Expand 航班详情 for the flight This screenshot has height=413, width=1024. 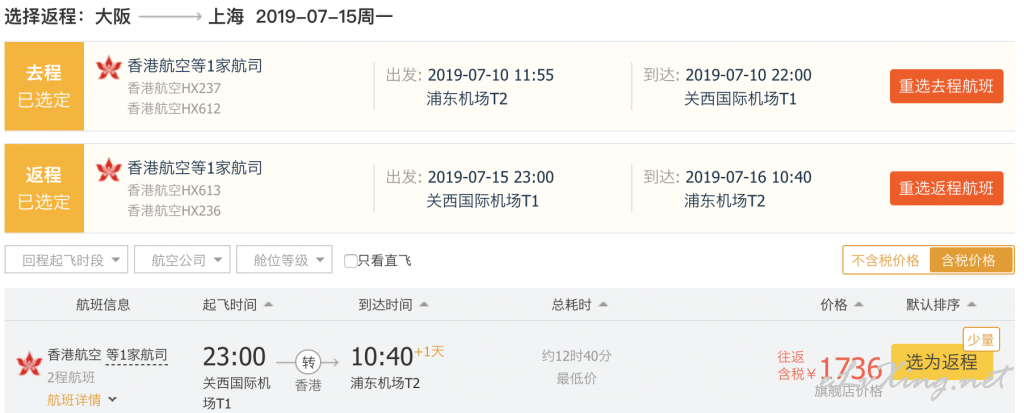click(x=82, y=400)
